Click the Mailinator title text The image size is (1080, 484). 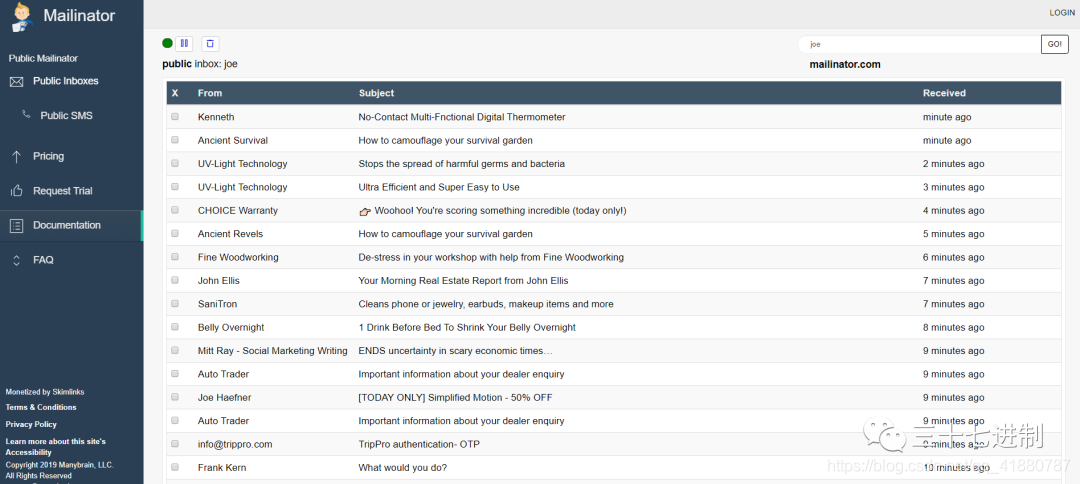79,15
